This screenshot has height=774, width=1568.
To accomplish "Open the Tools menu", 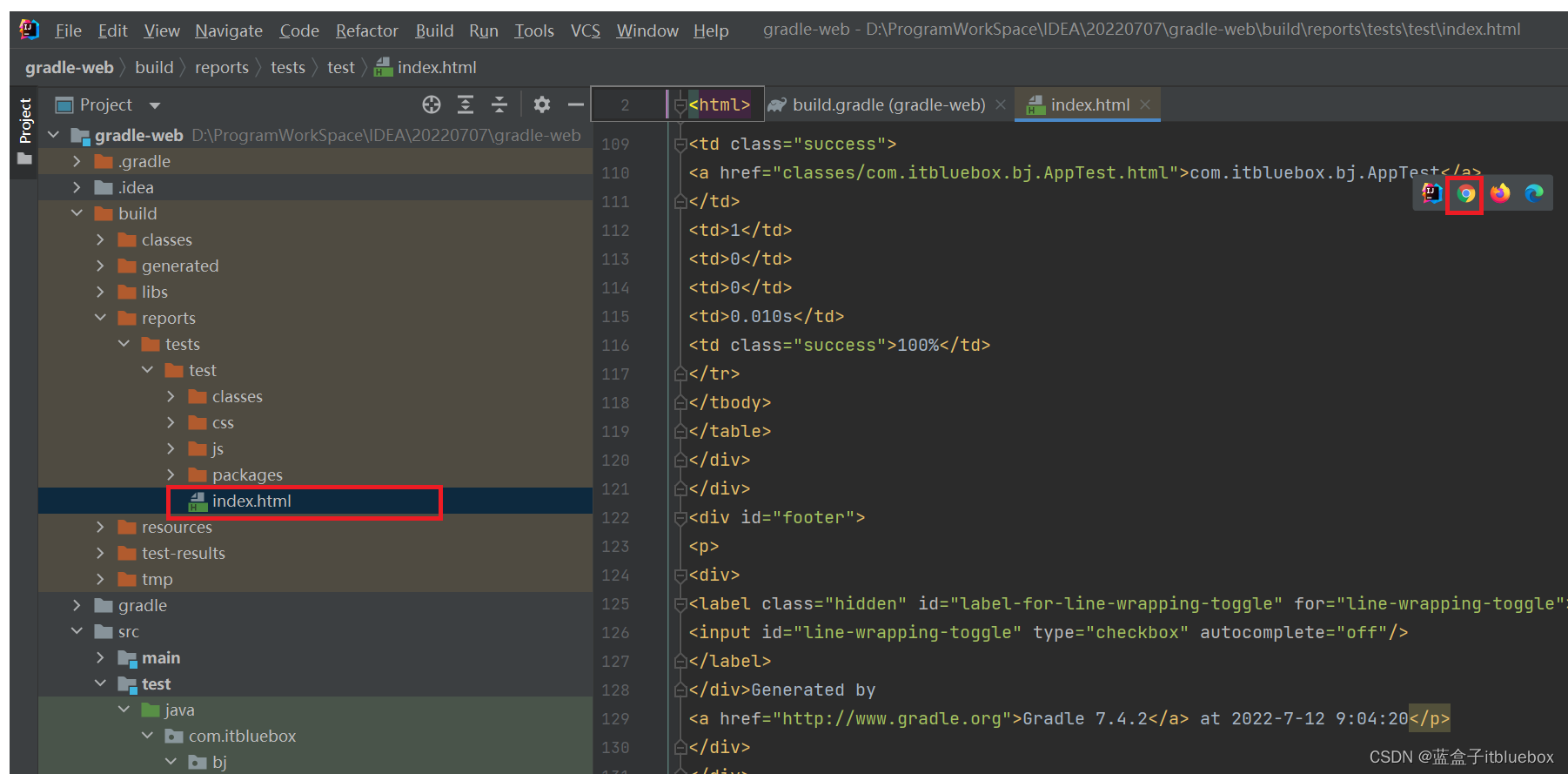I will [534, 31].
